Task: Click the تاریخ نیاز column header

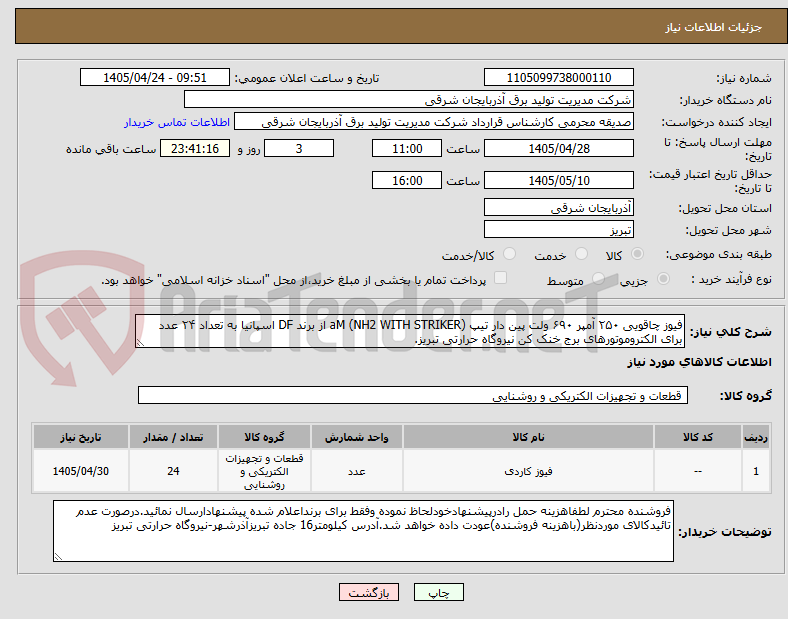Action: [81, 437]
